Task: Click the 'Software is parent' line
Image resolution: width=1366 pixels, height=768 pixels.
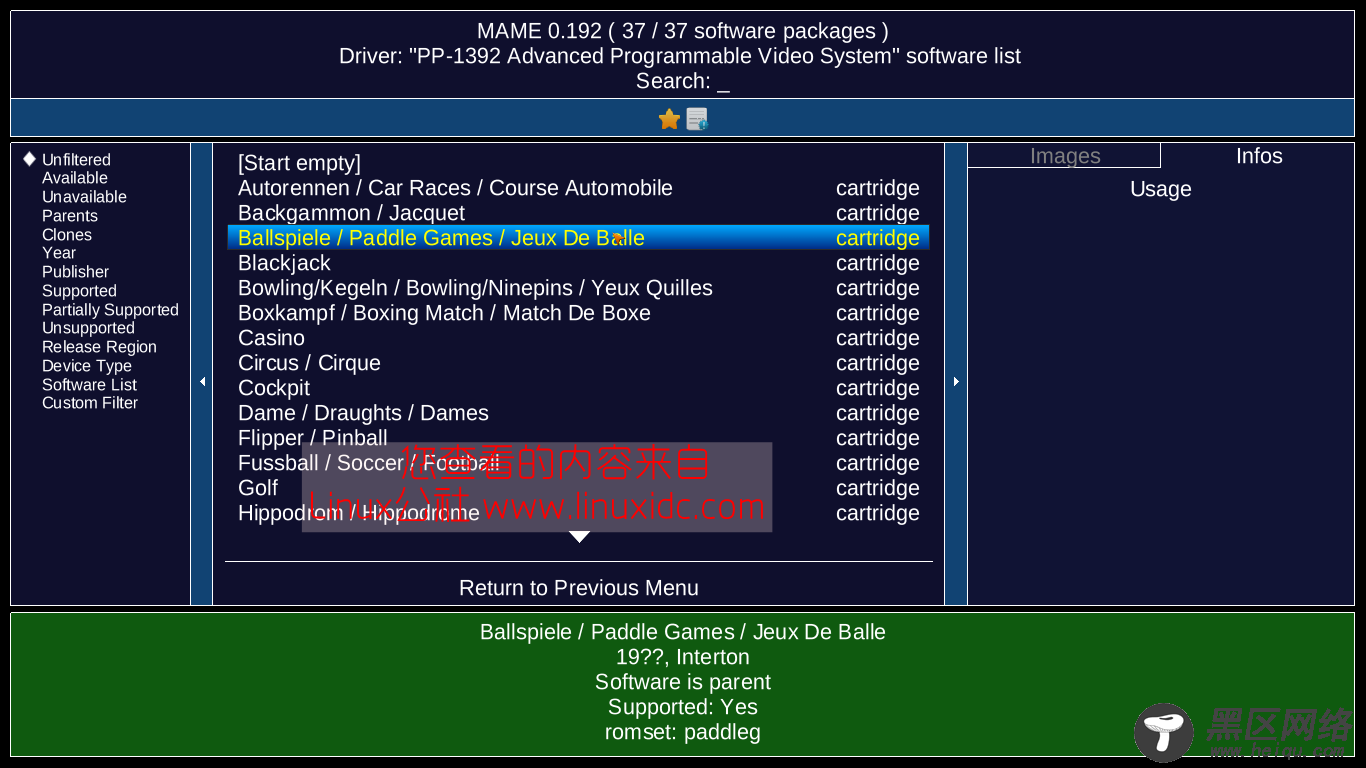Action: click(x=683, y=682)
